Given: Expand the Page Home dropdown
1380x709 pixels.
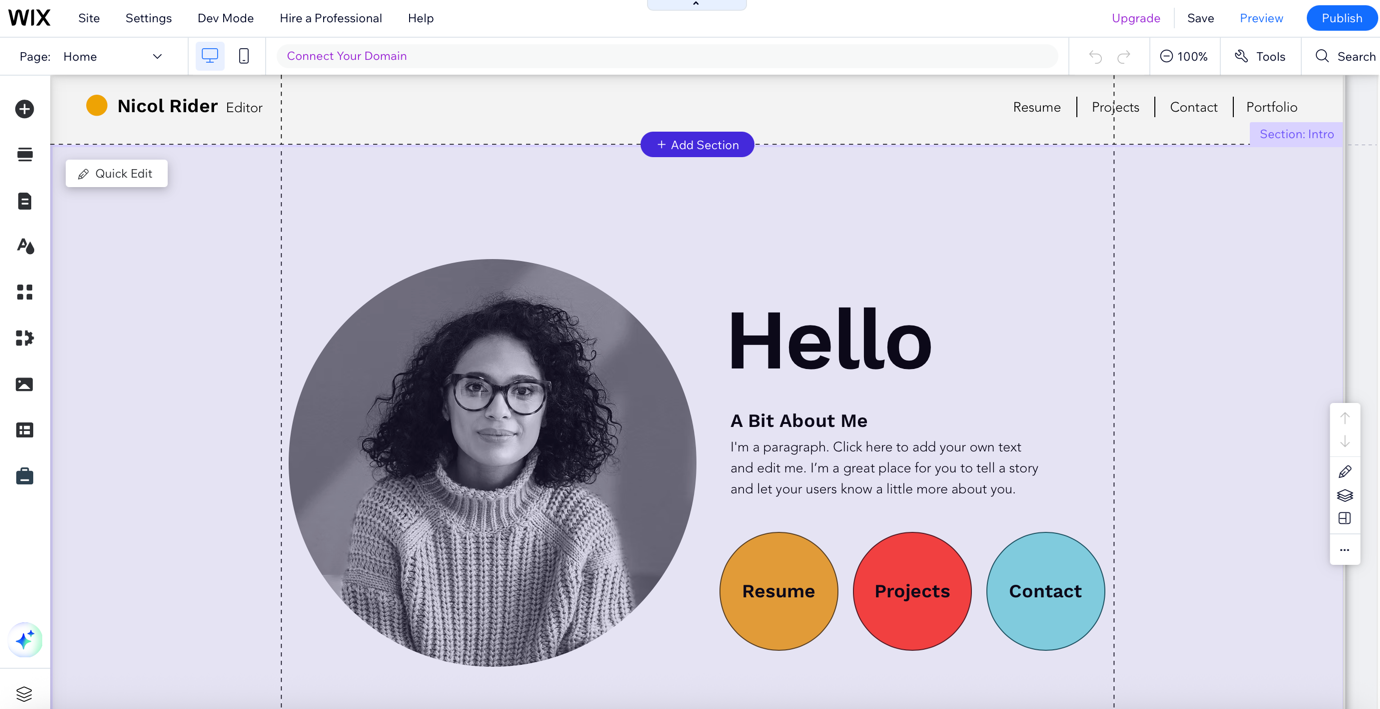Looking at the screenshot, I should [112, 57].
